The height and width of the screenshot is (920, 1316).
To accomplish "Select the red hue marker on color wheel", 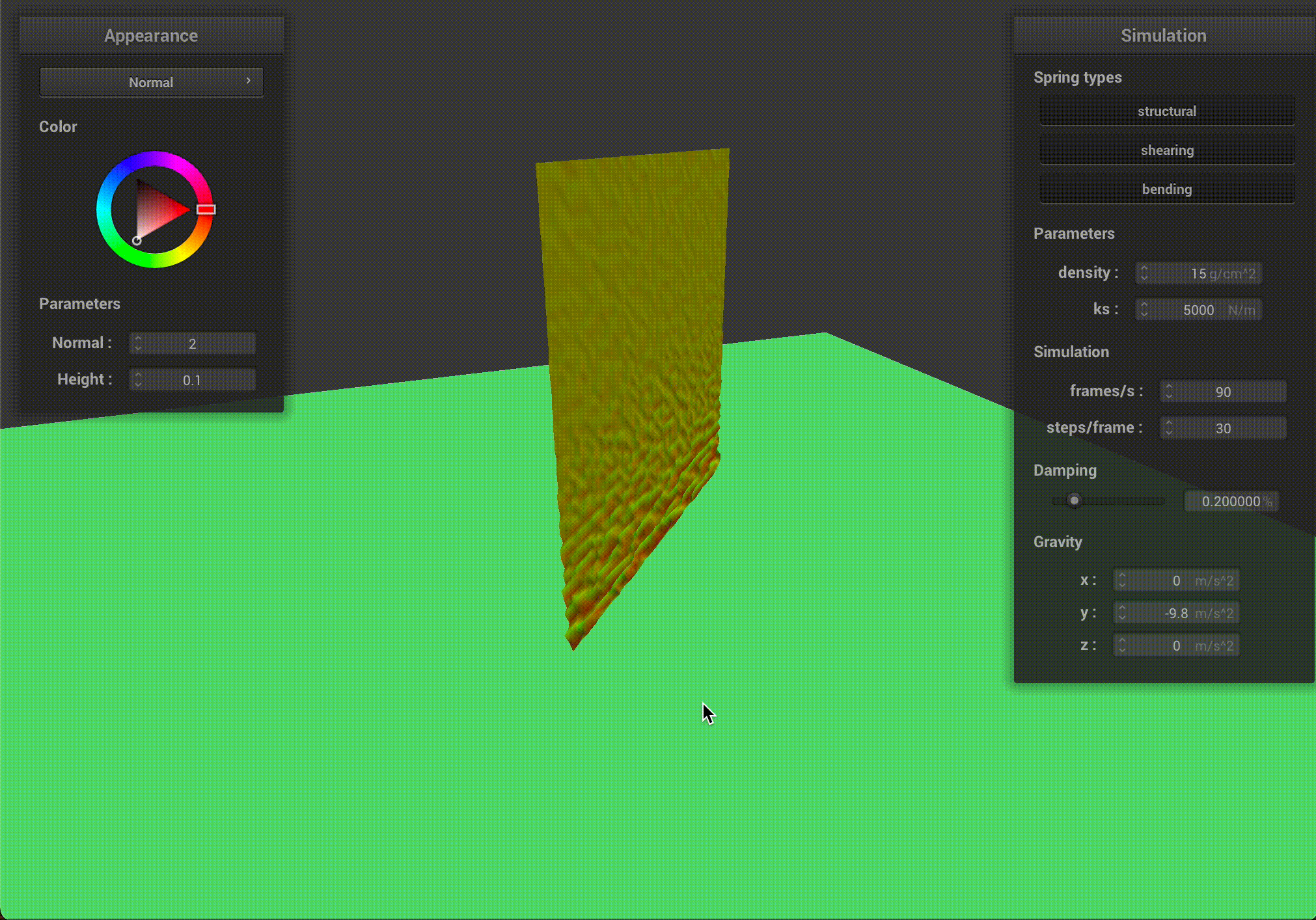I will (x=206, y=210).
